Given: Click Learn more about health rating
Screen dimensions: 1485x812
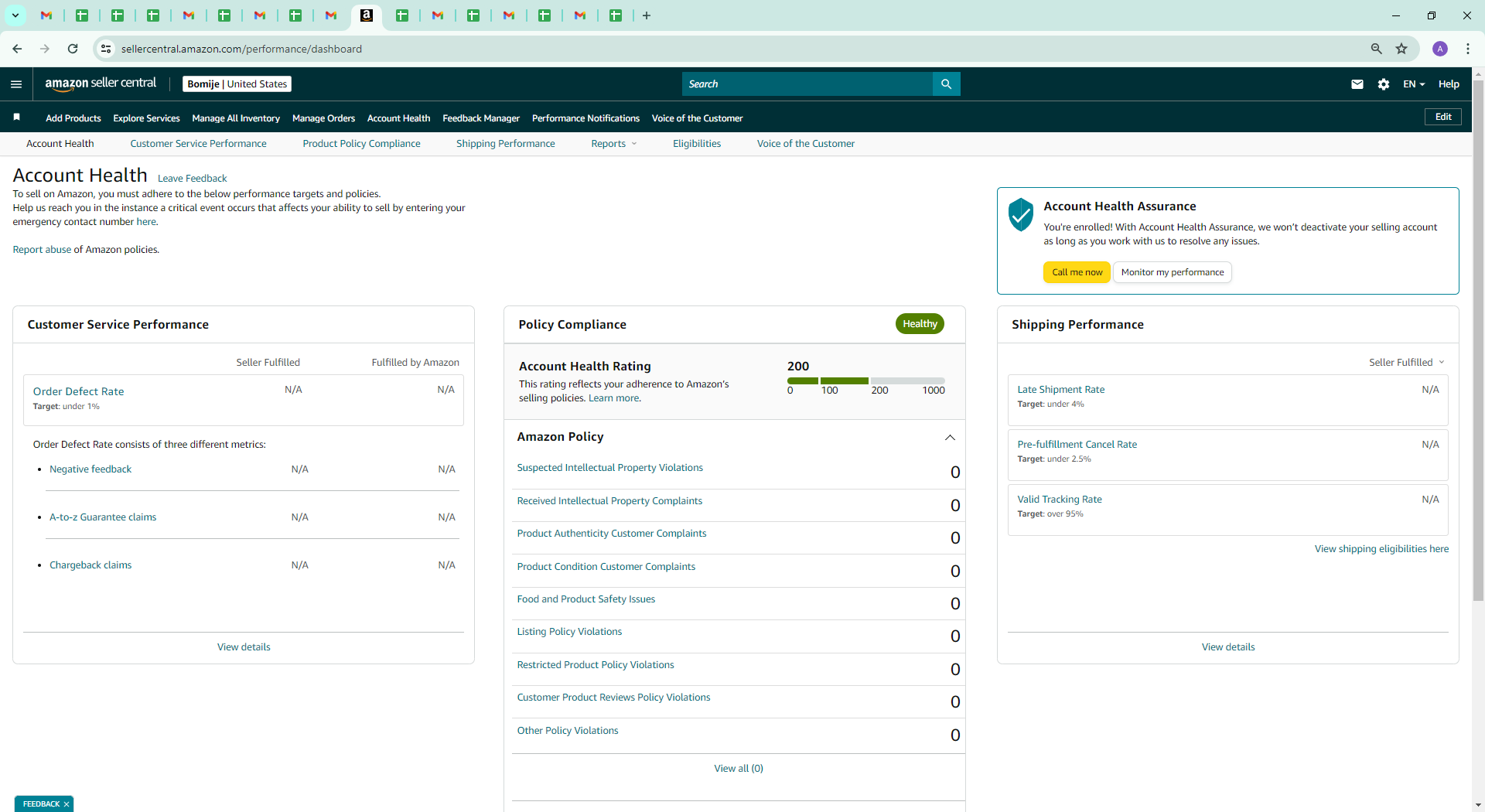Looking at the screenshot, I should point(613,398).
